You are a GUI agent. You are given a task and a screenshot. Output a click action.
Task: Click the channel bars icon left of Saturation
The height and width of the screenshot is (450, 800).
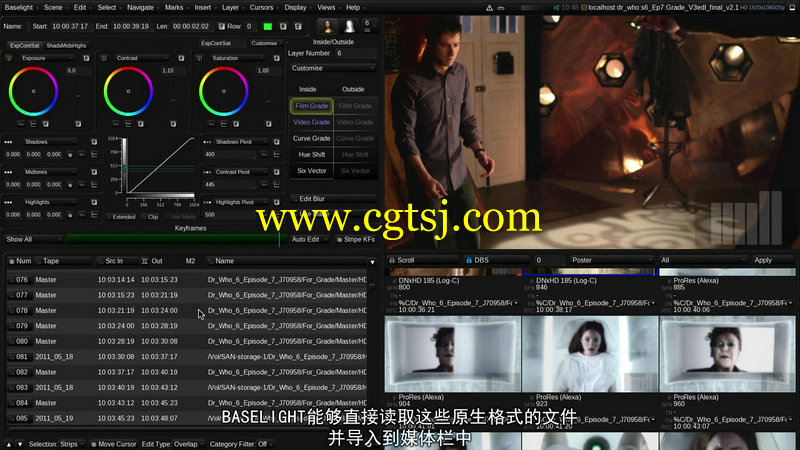click(x=199, y=58)
